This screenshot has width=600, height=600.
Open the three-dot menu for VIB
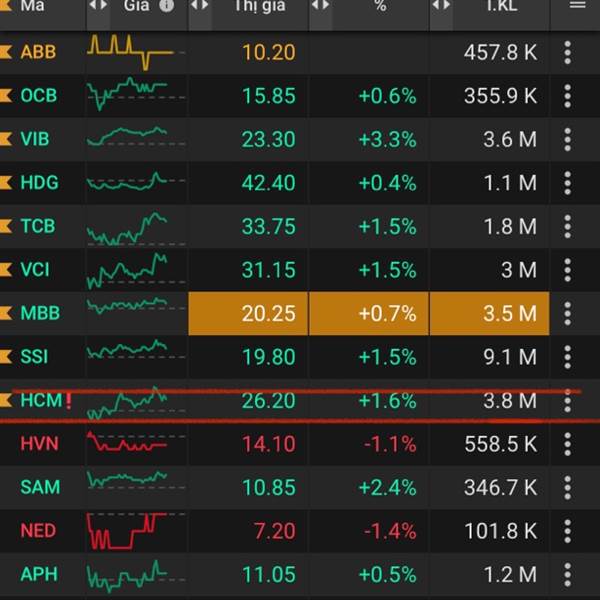[567, 139]
